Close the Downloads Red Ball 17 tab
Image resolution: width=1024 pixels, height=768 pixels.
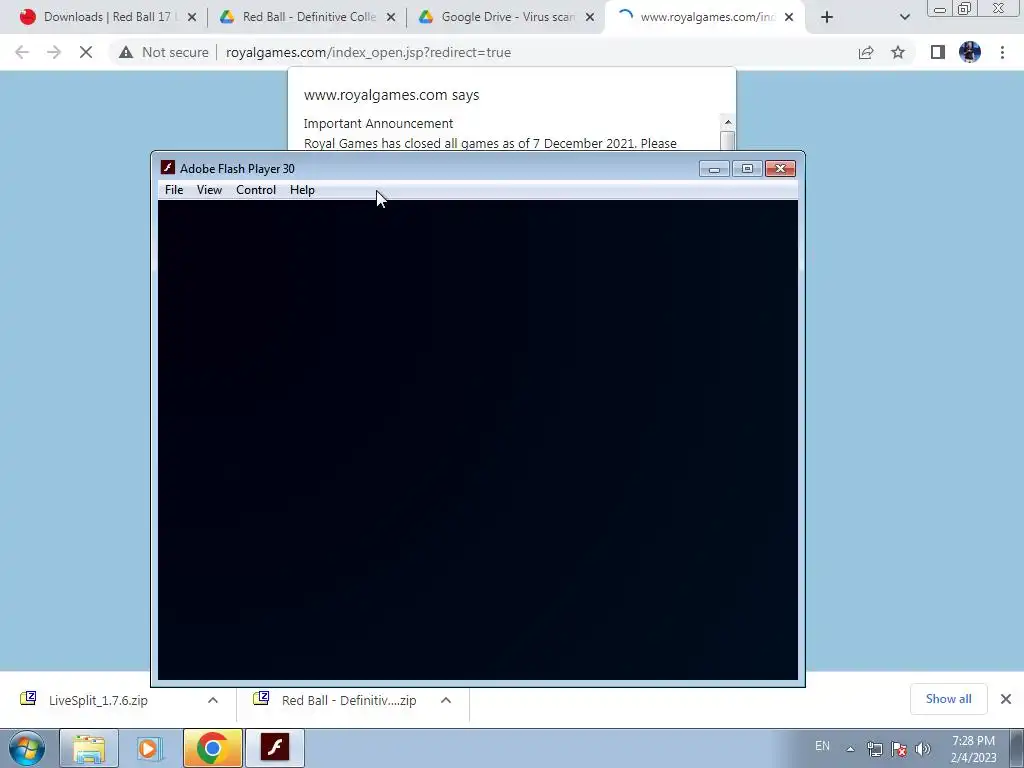tap(192, 18)
